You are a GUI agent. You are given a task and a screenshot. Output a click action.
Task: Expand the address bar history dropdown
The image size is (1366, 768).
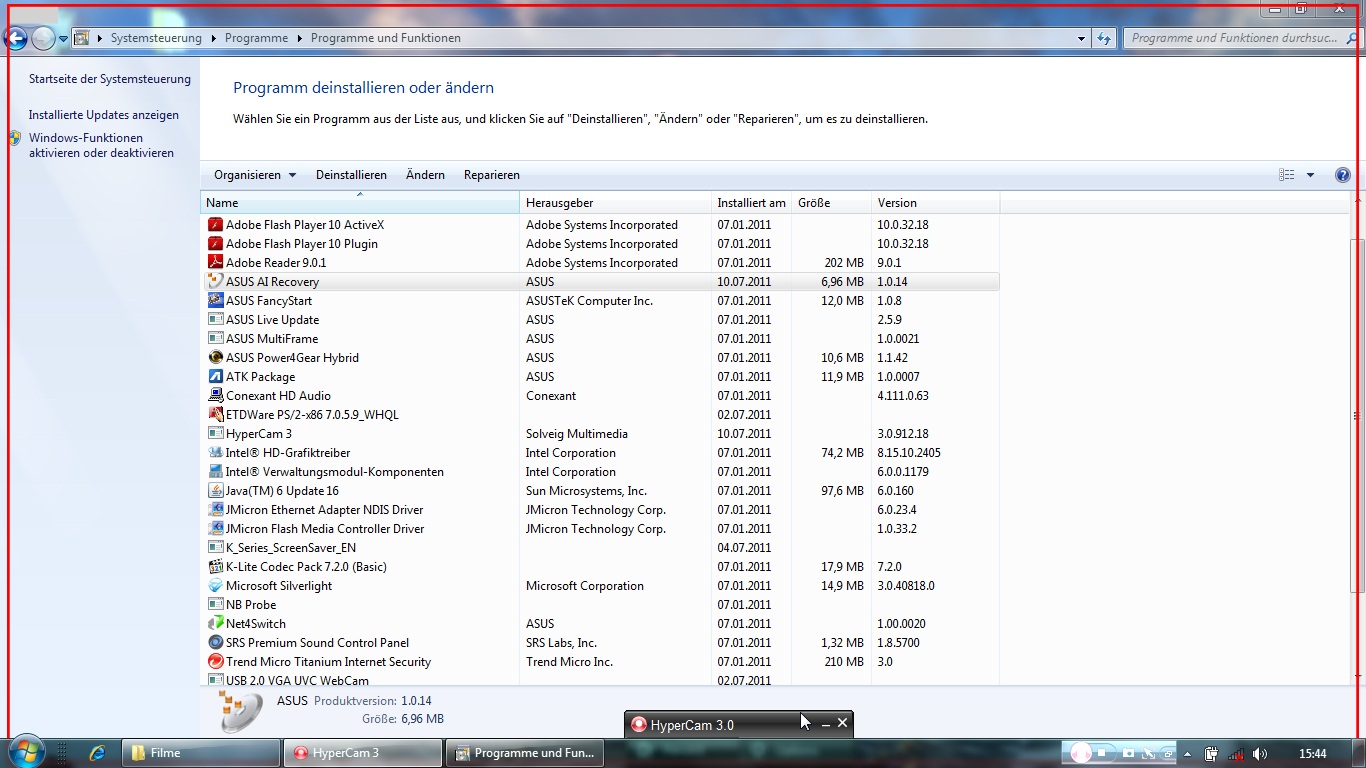click(1082, 38)
